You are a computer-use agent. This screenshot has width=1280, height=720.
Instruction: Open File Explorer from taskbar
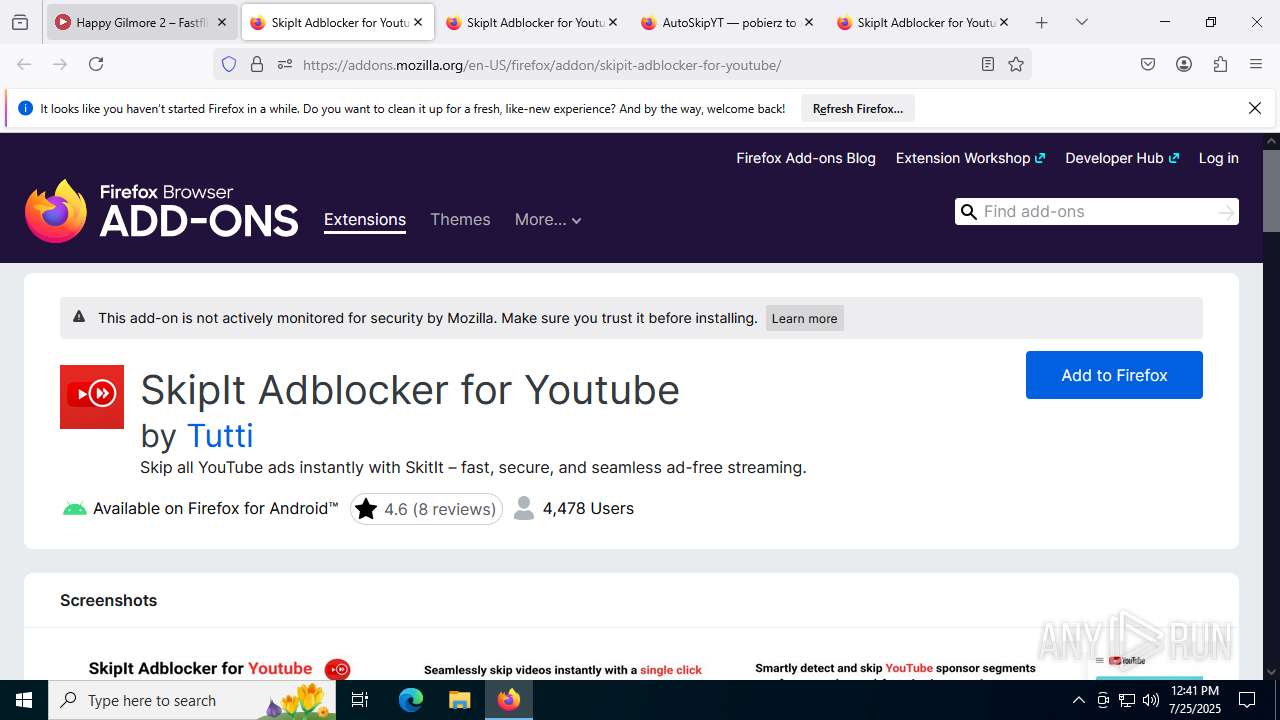(x=459, y=700)
